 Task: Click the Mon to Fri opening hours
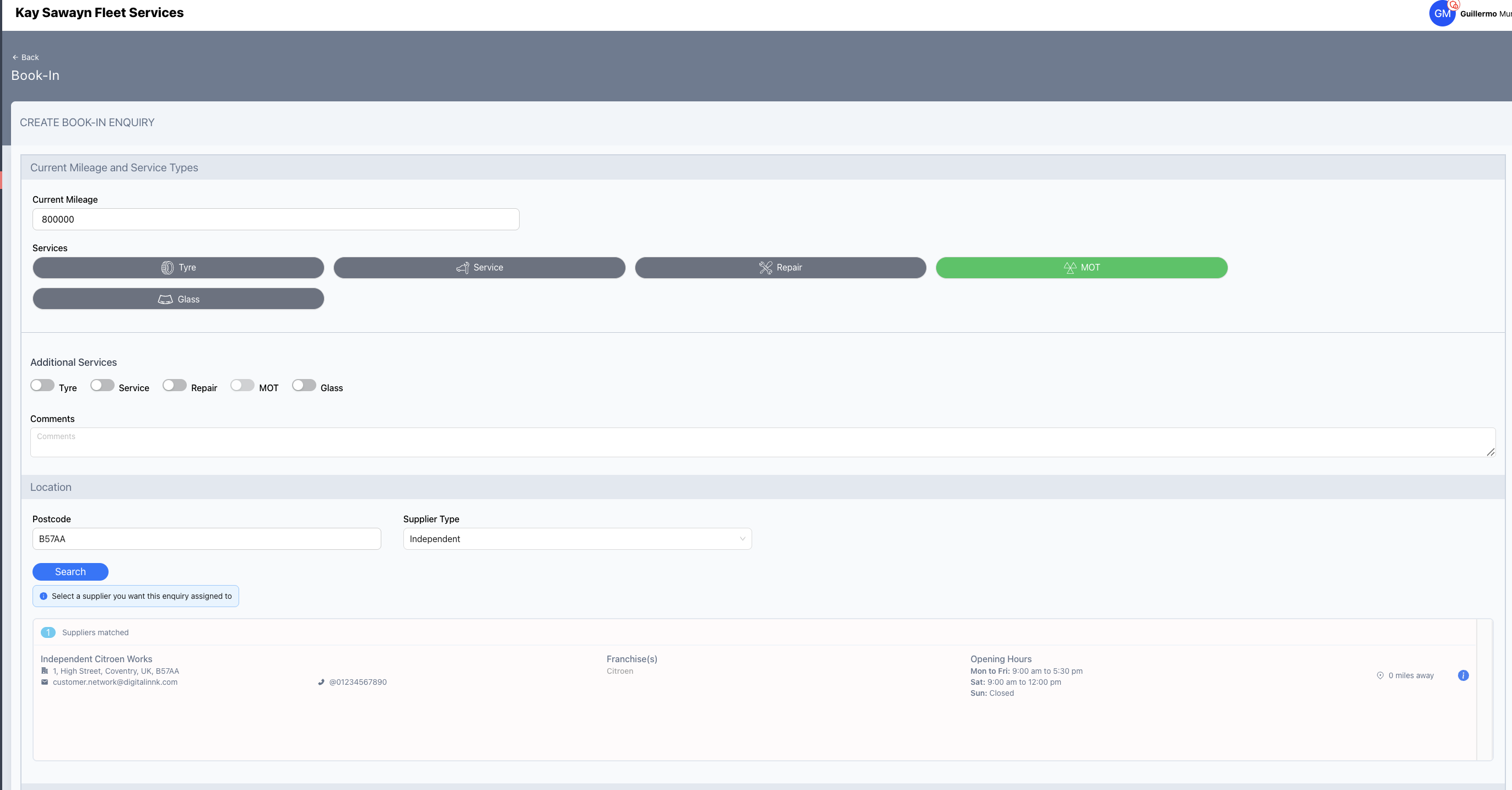pos(1027,671)
